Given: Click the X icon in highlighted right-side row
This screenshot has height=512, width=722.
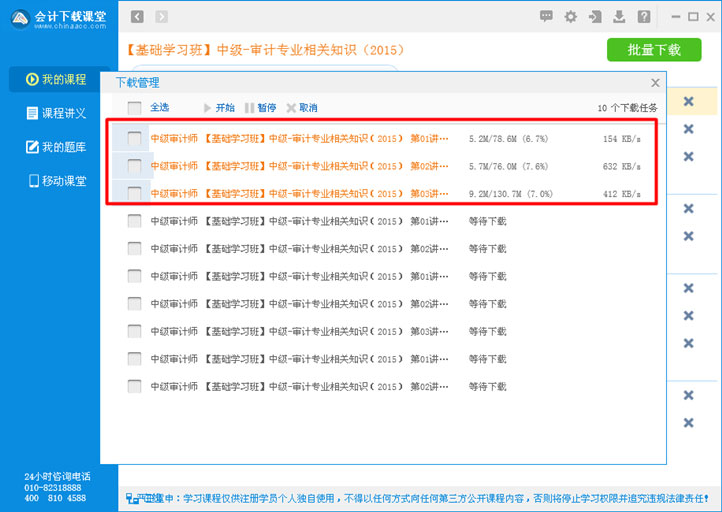Looking at the screenshot, I should [x=688, y=101].
